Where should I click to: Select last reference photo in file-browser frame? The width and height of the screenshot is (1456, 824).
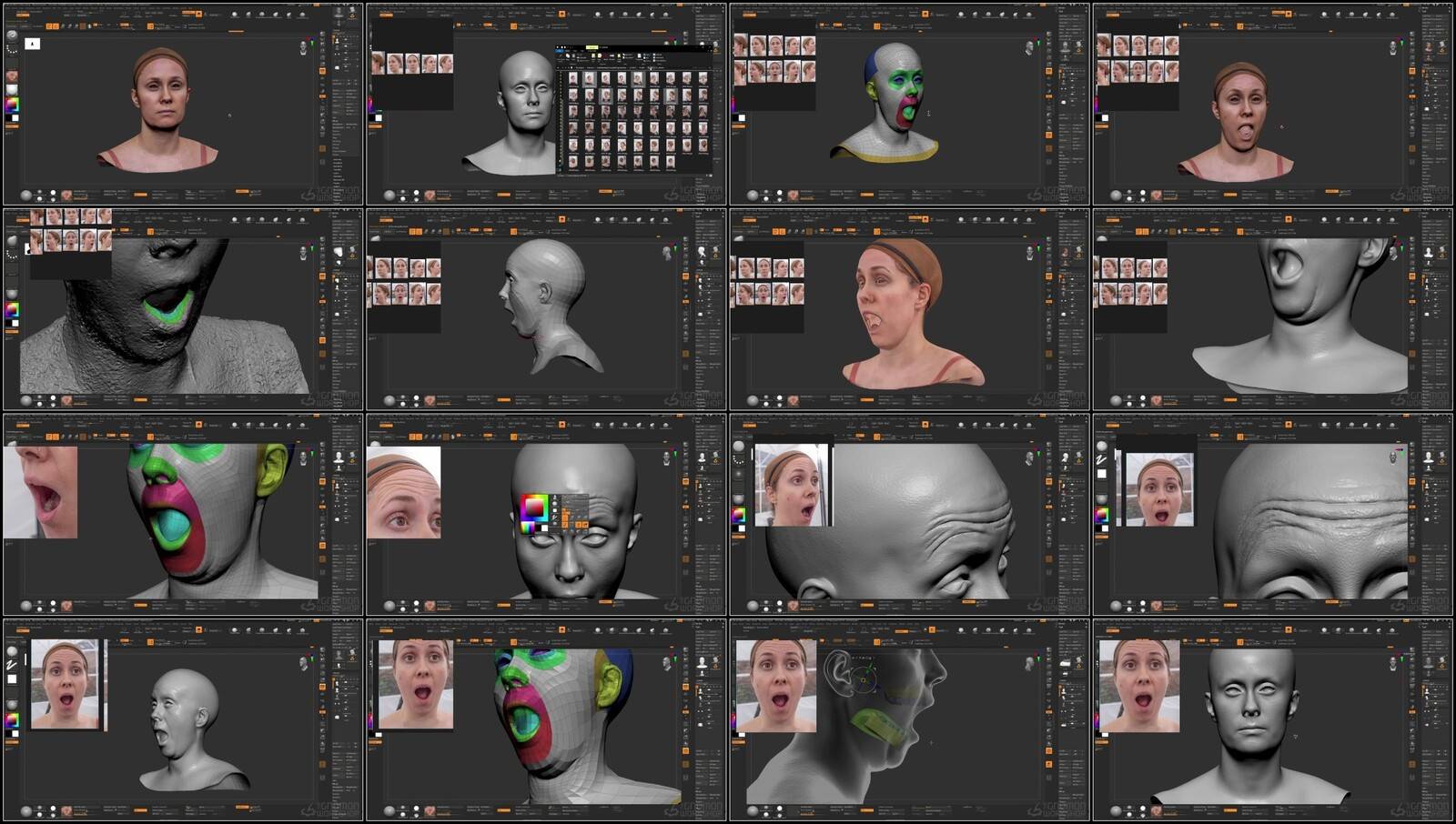pos(446,63)
